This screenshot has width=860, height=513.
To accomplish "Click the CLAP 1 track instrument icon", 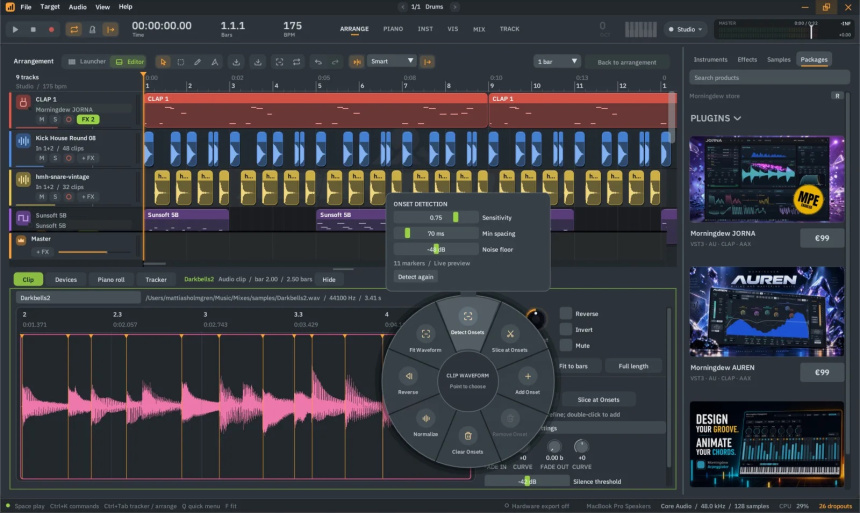I will point(23,103).
